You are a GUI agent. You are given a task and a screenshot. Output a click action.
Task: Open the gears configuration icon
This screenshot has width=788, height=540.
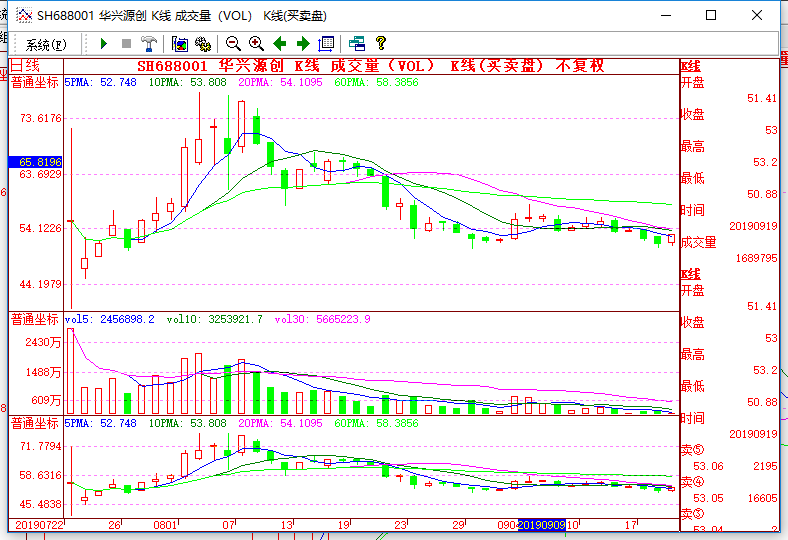pyautogui.click(x=203, y=44)
